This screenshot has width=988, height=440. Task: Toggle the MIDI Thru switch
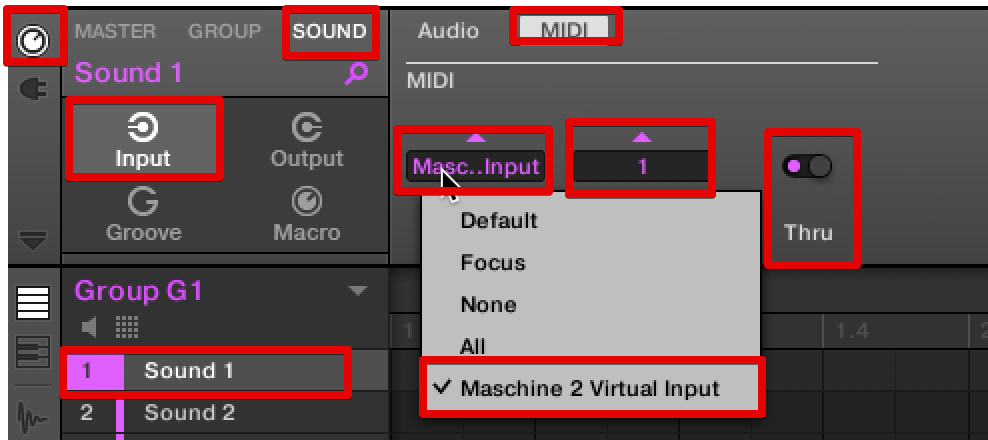(x=809, y=167)
